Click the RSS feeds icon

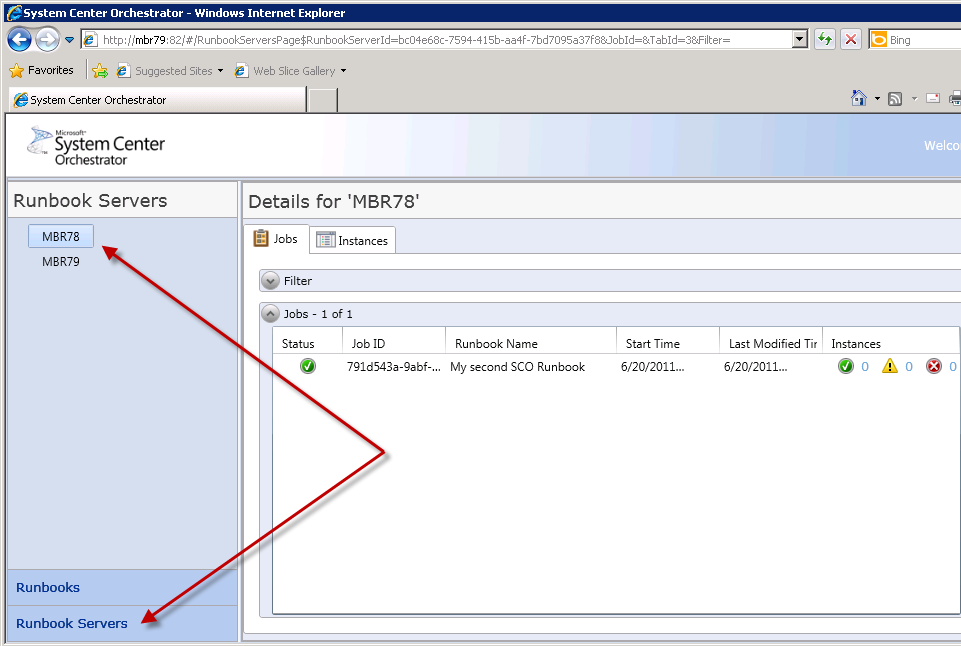895,98
